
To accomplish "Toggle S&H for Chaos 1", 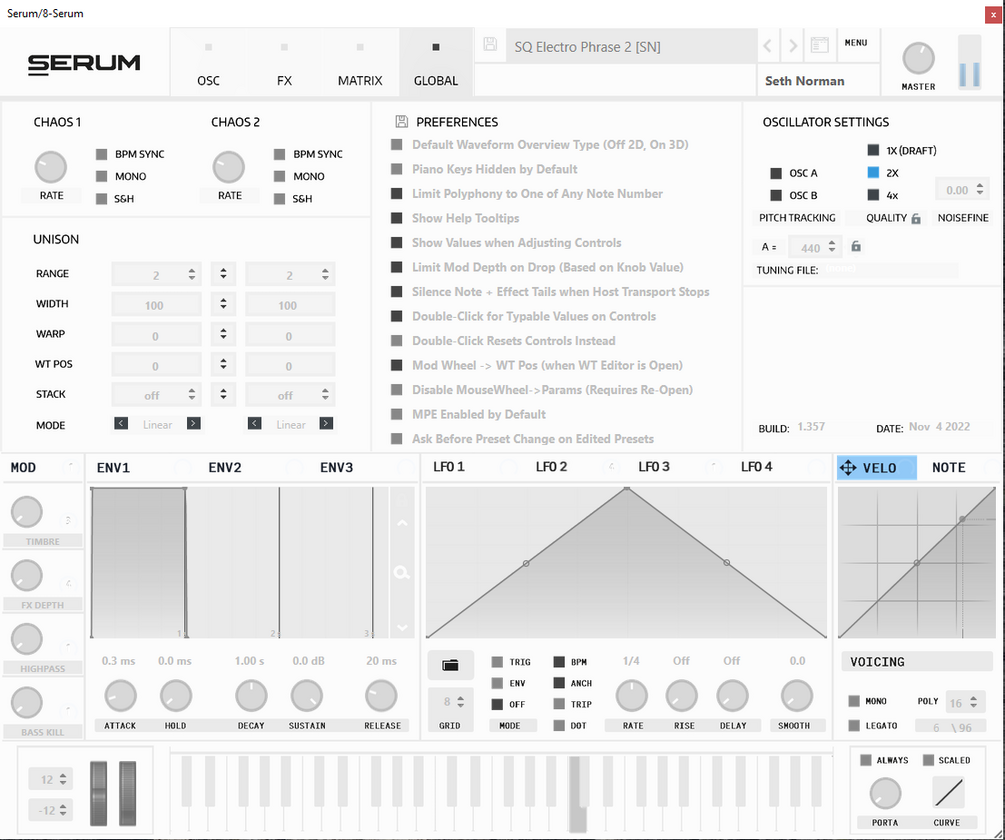I will (x=101, y=199).
